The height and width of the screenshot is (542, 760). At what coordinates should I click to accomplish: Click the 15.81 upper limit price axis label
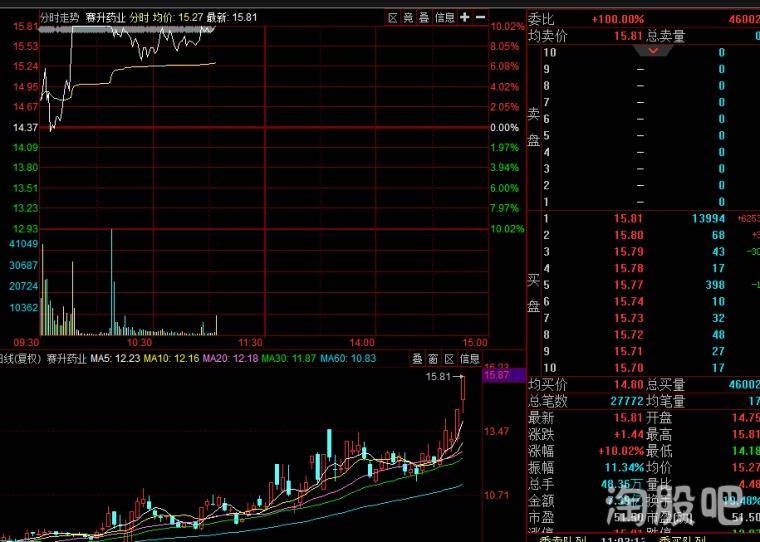(25, 26)
